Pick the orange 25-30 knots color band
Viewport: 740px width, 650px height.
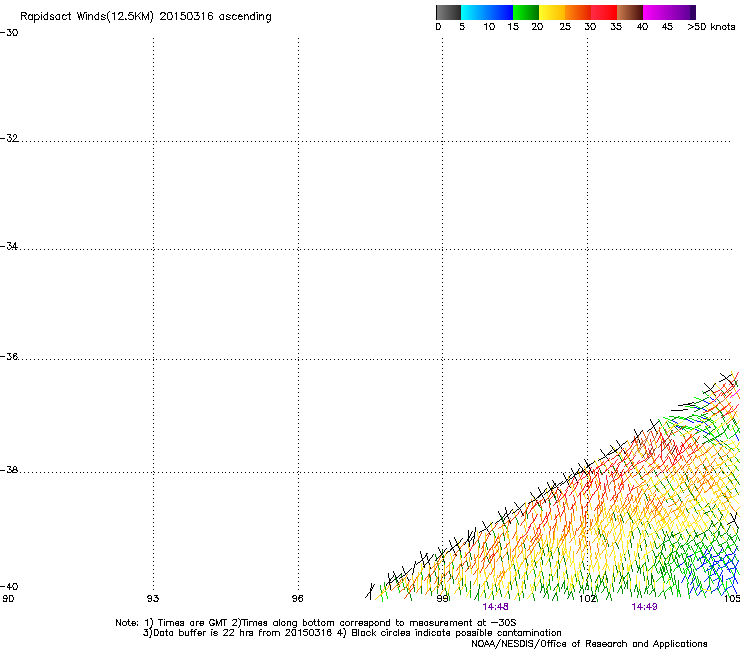pyautogui.click(x=578, y=12)
